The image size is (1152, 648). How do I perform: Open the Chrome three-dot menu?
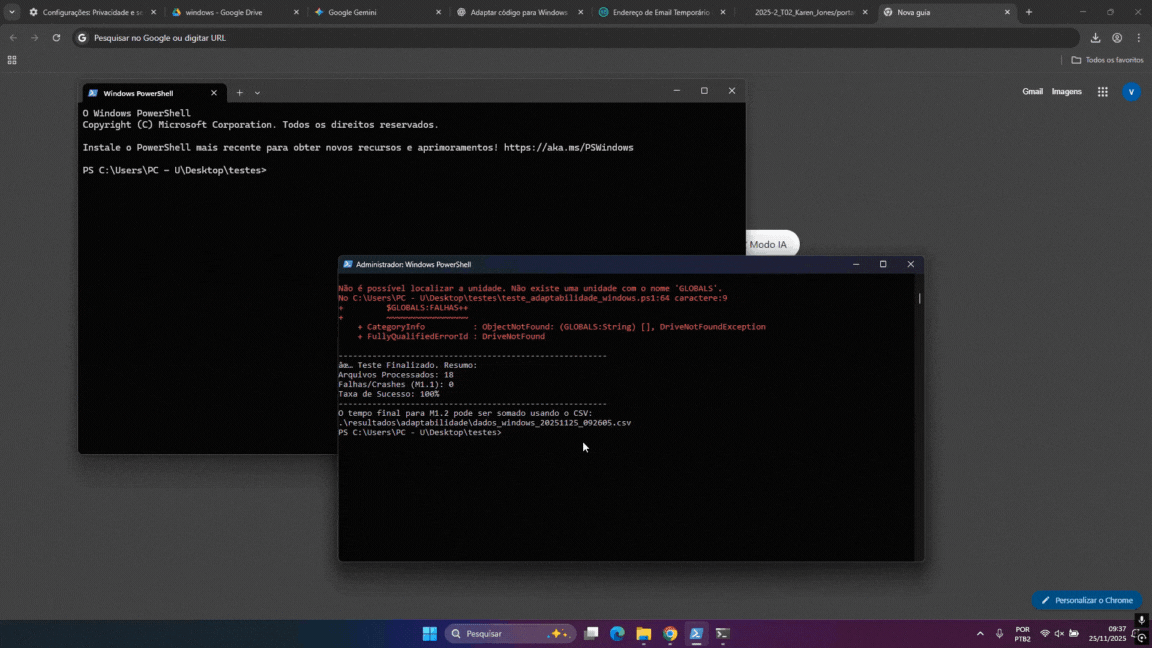(x=1138, y=38)
